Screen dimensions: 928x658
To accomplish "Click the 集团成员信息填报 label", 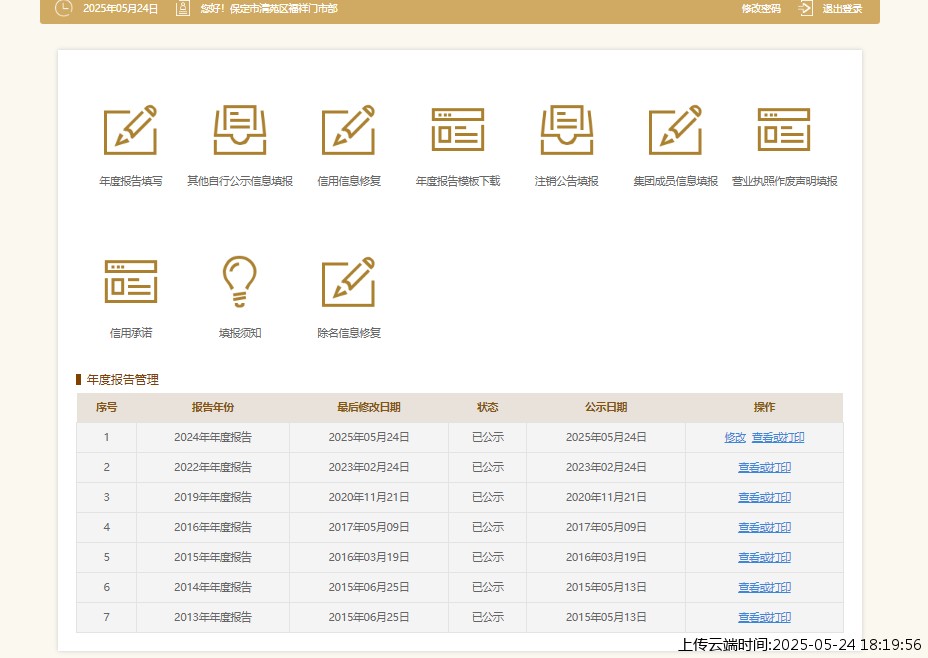I will (675, 181).
